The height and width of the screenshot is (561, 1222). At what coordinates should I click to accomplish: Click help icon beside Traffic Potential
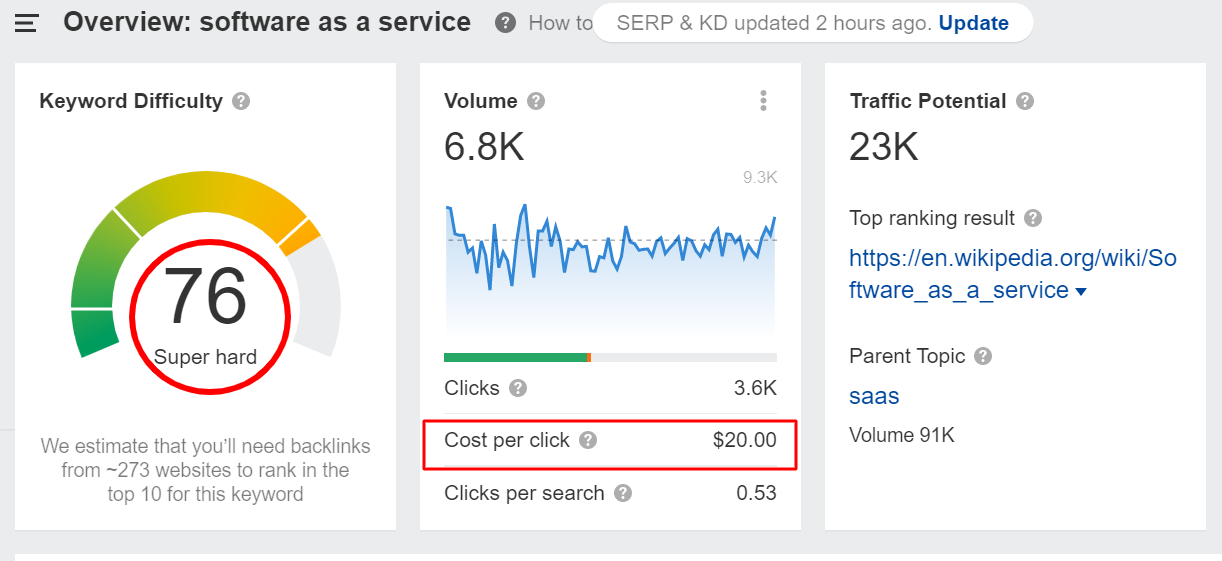click(x=1025, y=101)
